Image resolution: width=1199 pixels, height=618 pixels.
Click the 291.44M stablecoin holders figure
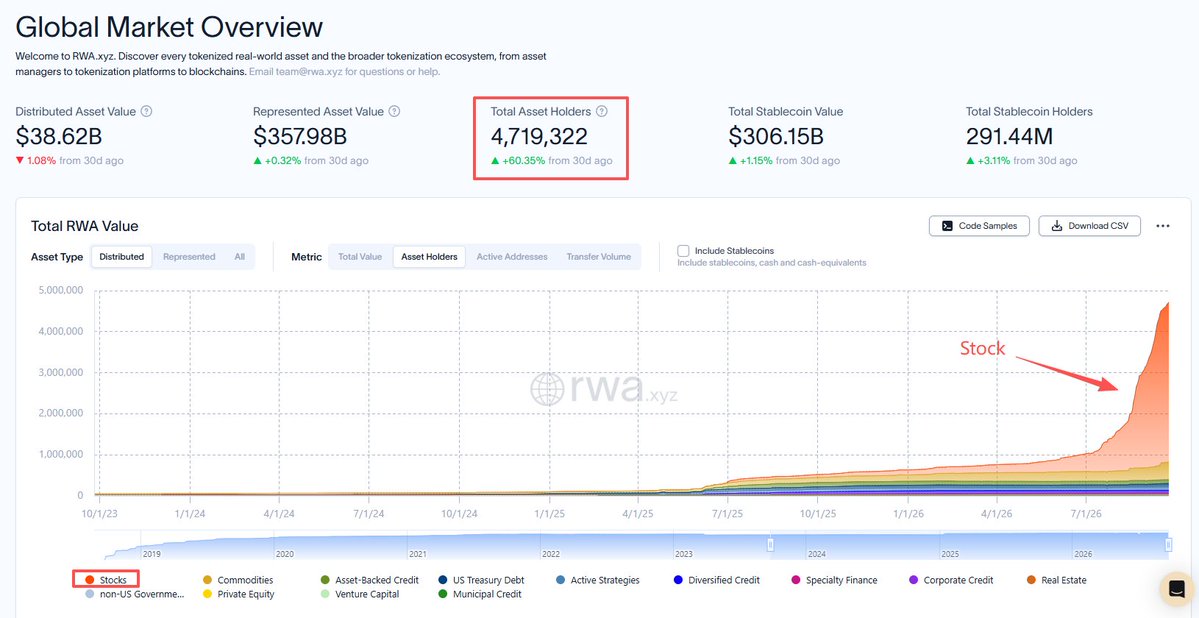pos(1009,136)
